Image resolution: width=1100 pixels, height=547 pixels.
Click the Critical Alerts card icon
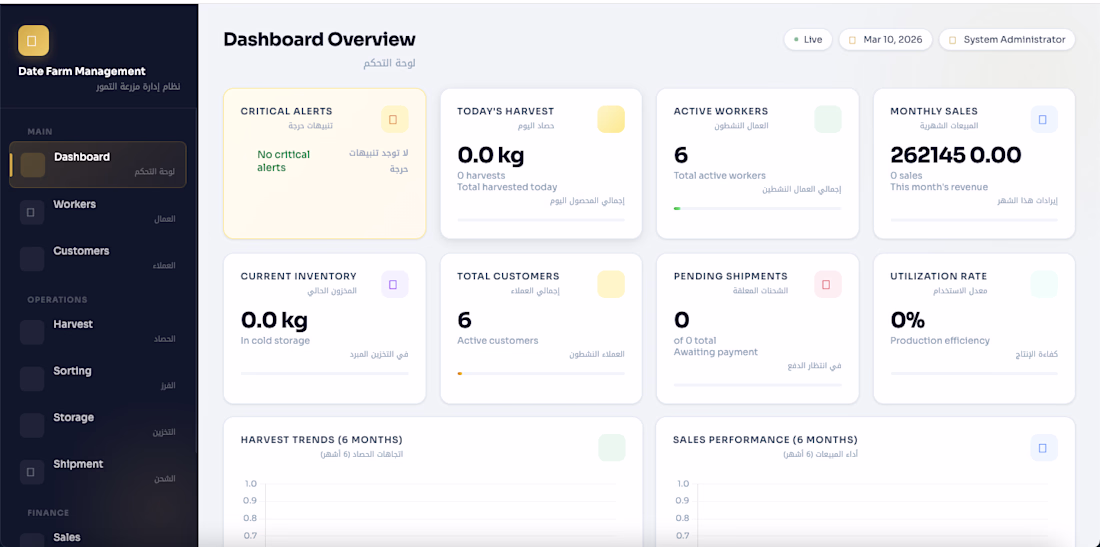394,119
